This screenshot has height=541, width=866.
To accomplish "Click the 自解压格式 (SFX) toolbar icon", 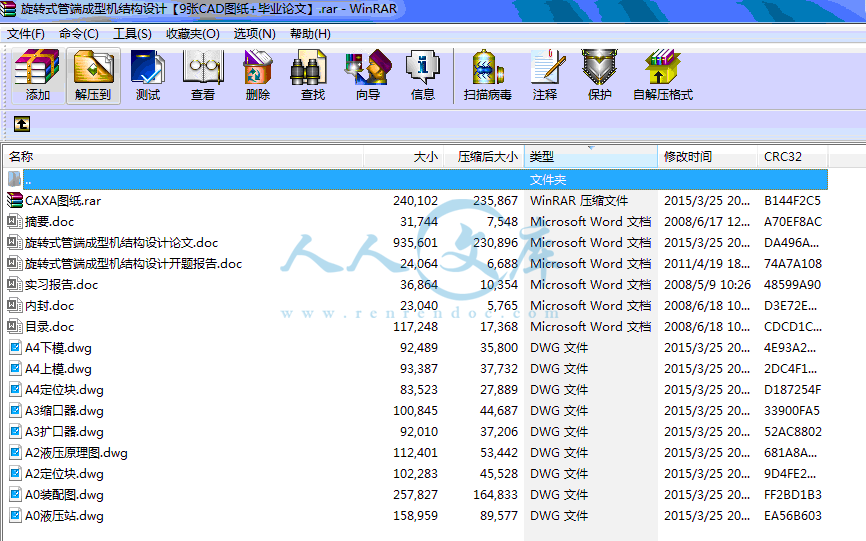I will 662,67.
